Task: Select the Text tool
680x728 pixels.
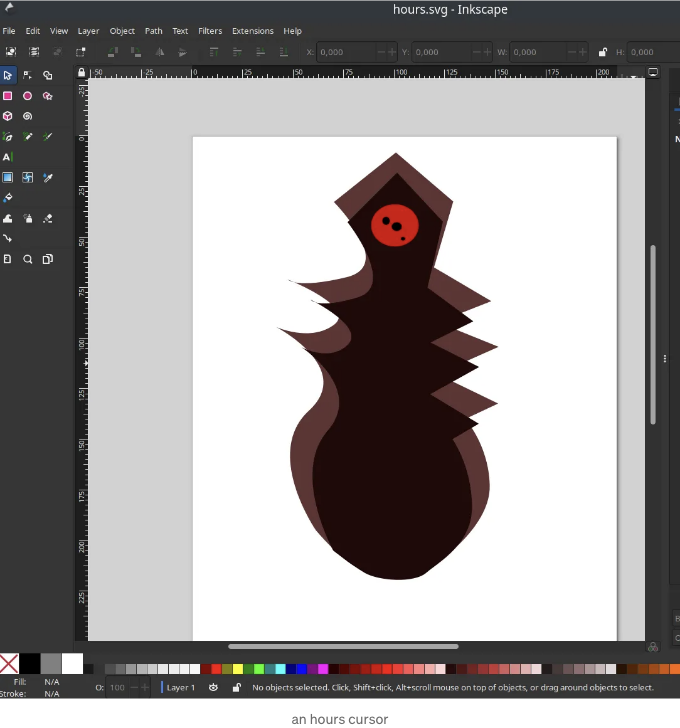Action: pyautogui.click(x=8, y=157)
